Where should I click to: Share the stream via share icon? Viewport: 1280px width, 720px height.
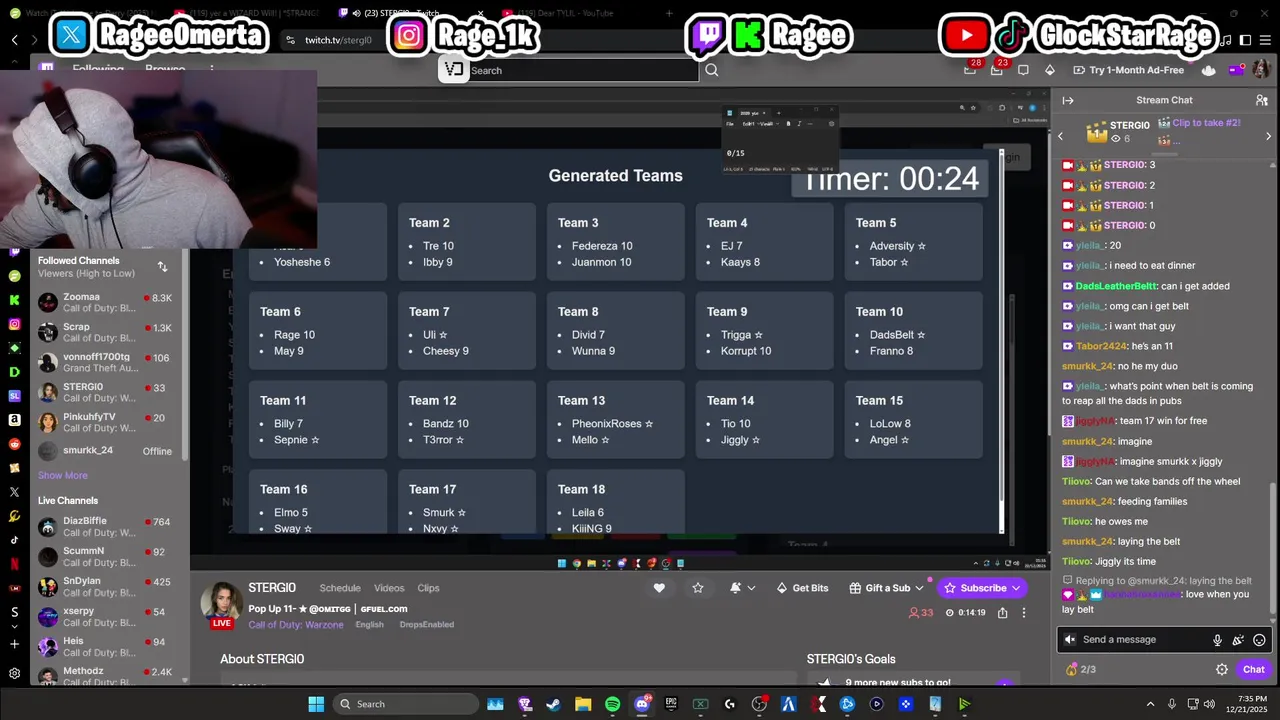click(x=1002, y=613)
